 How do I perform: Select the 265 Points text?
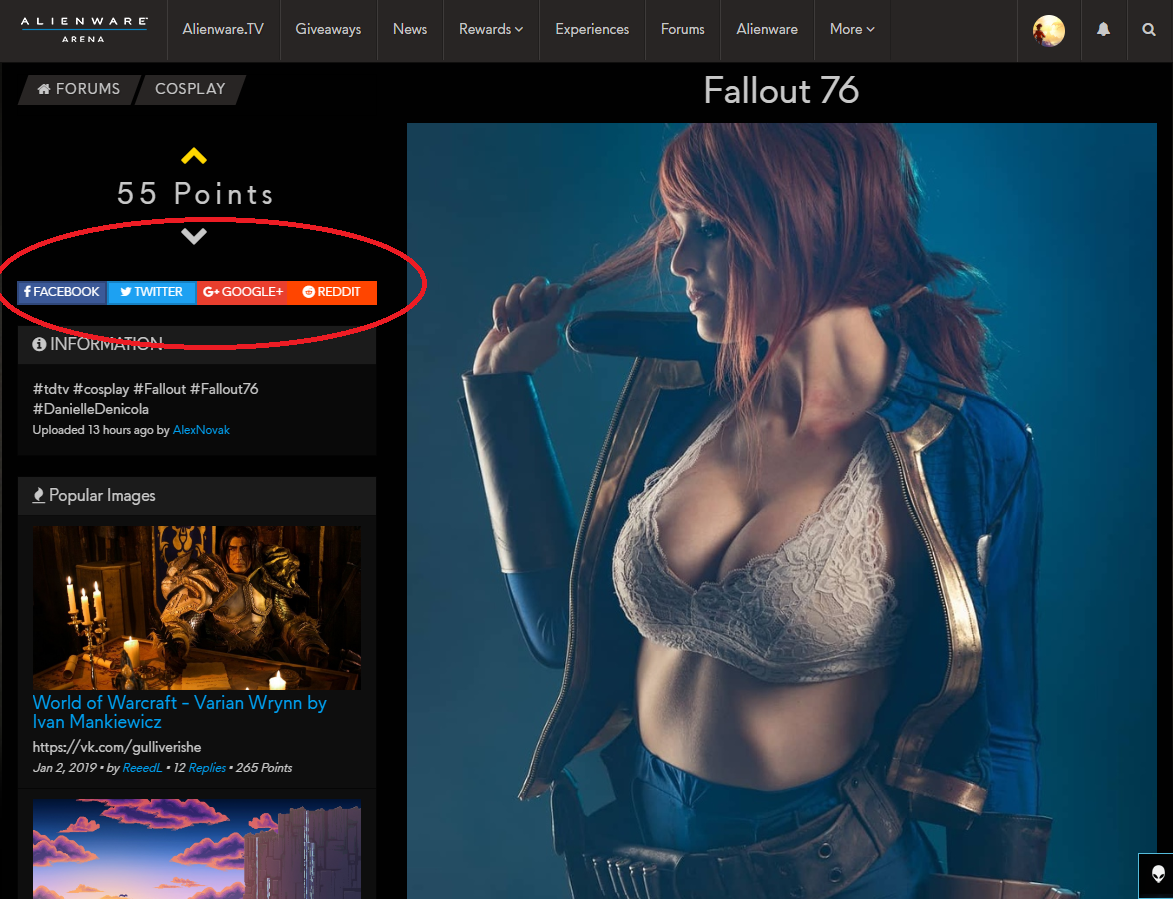click(x=264, y=768)
